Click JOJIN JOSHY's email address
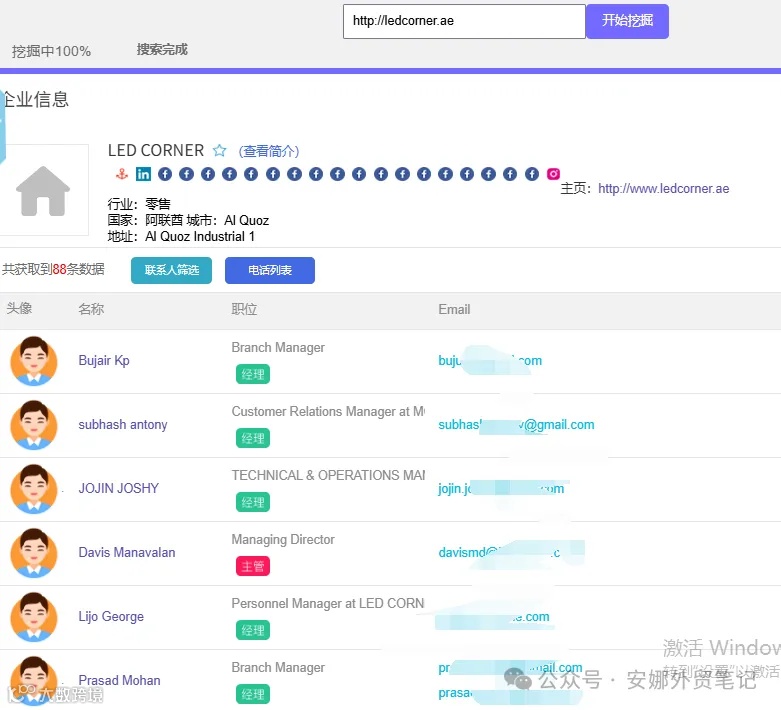Image resolution: width=781 pixels, height=710 pixels. [501, 488]
